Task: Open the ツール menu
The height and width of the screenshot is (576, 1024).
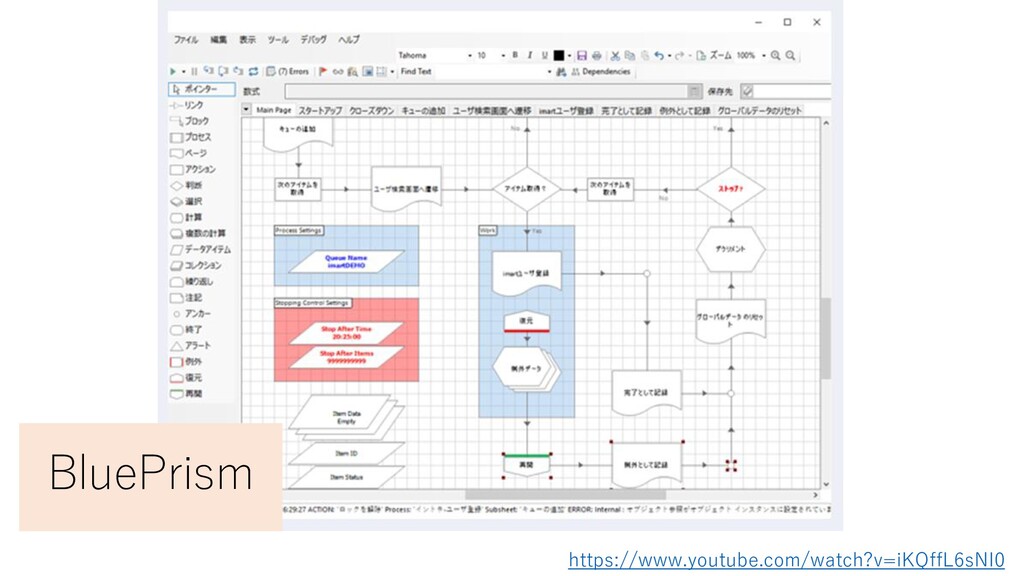Action: pyautogui.click(x=278, y=39)
